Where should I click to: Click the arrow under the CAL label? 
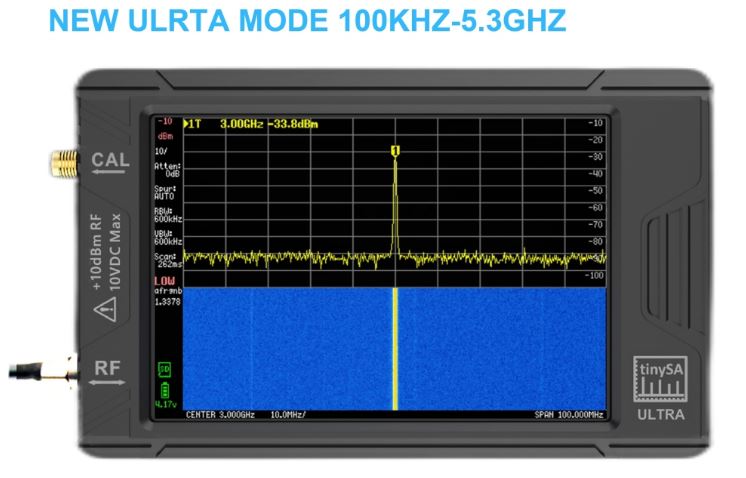[x=109, y=172]
